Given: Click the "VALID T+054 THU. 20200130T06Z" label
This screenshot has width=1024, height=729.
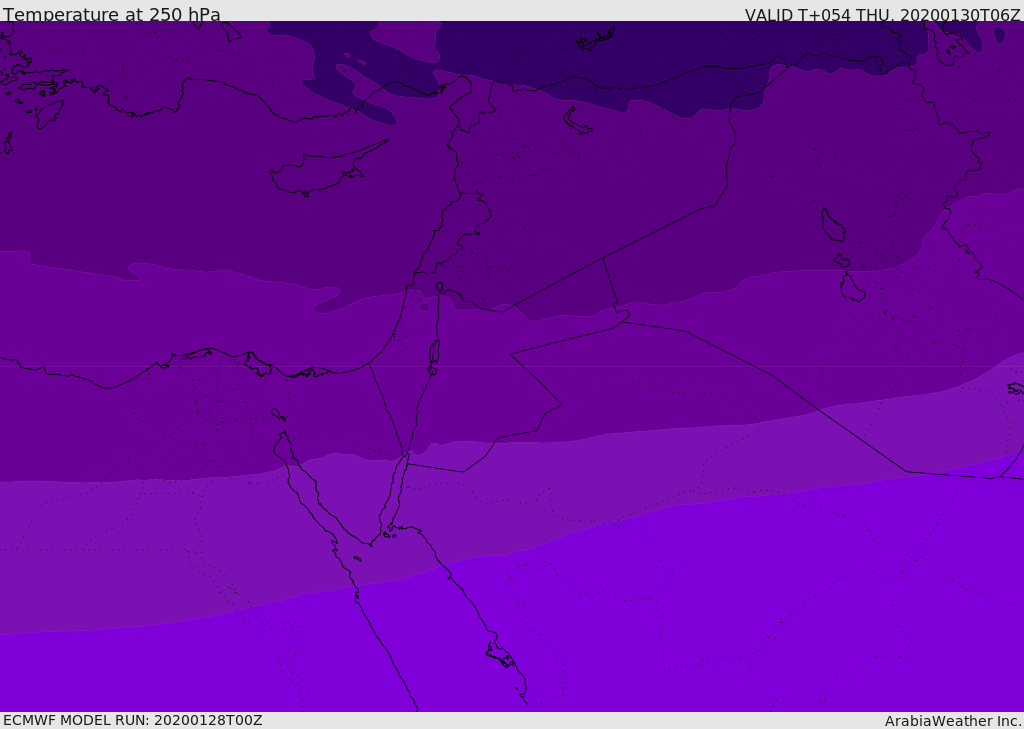Looking at the screenshot, I should pos(882,14).
